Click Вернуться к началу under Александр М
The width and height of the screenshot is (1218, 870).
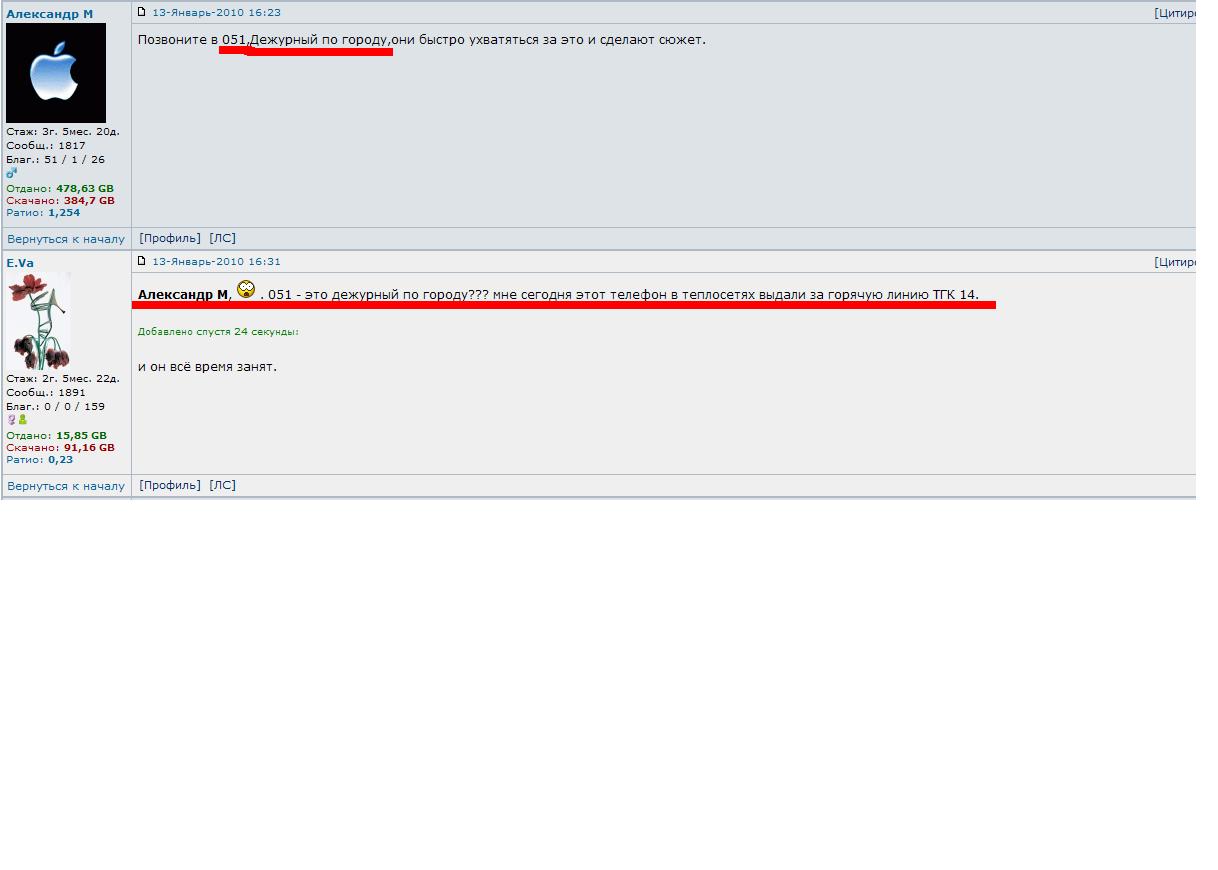tap(66, 239)
